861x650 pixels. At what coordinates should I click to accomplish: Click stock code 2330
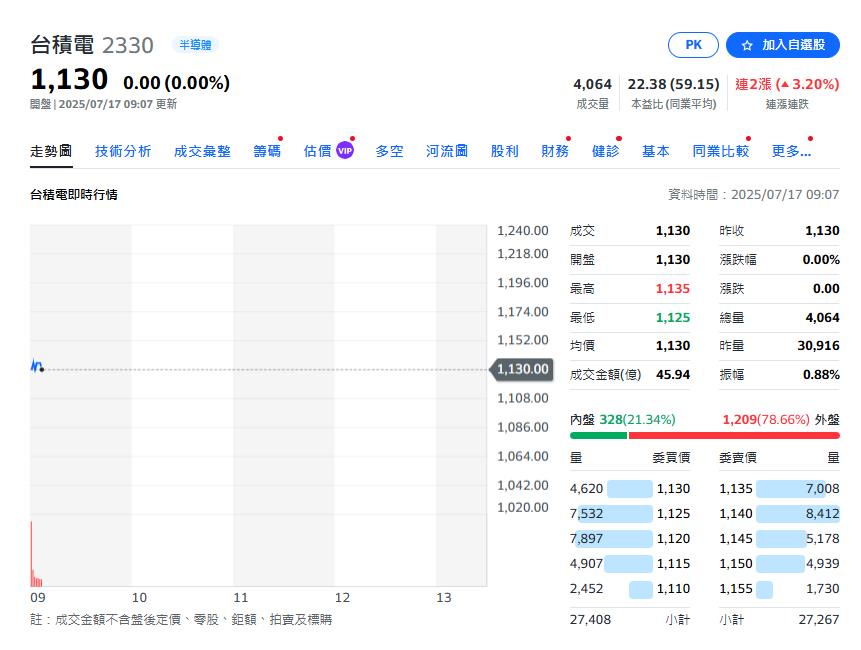click(128, 46)
